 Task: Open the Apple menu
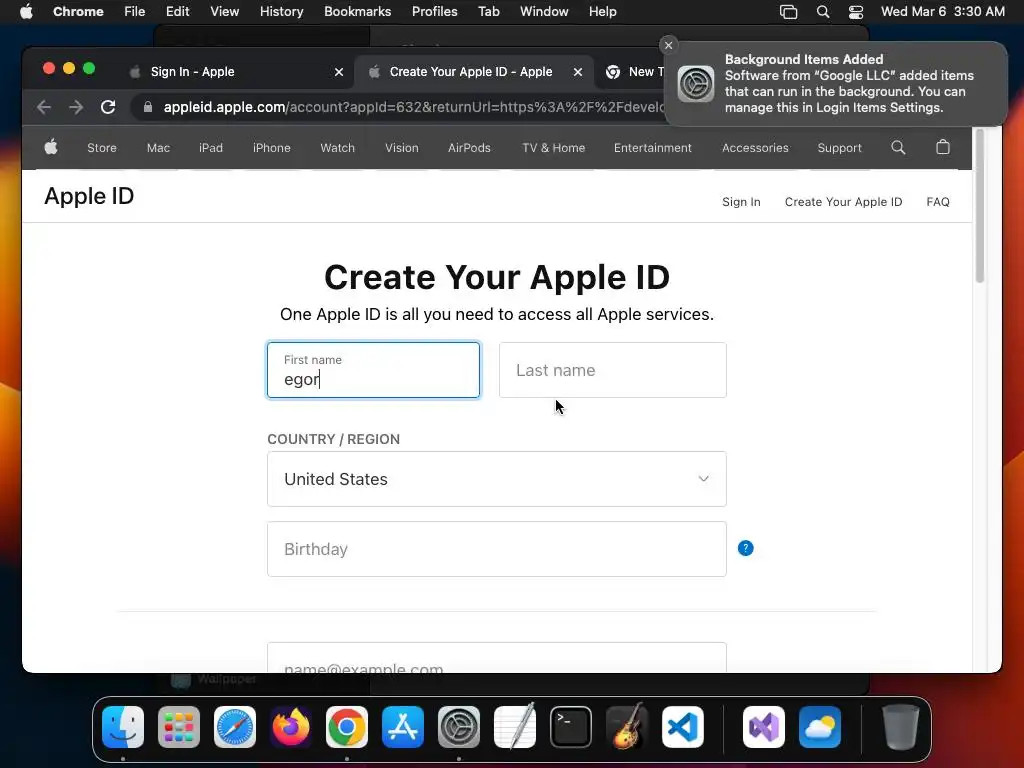[26, 12]
